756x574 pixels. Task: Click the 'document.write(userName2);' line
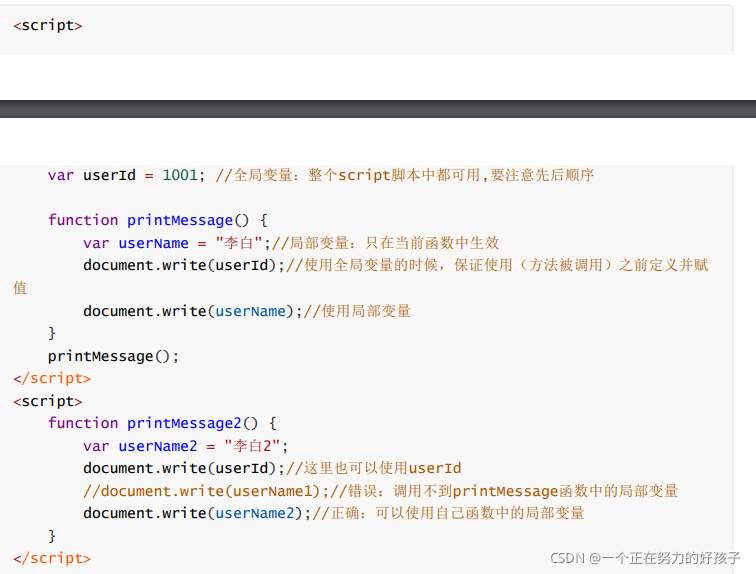pyautogui.click(x=197, y=513)
